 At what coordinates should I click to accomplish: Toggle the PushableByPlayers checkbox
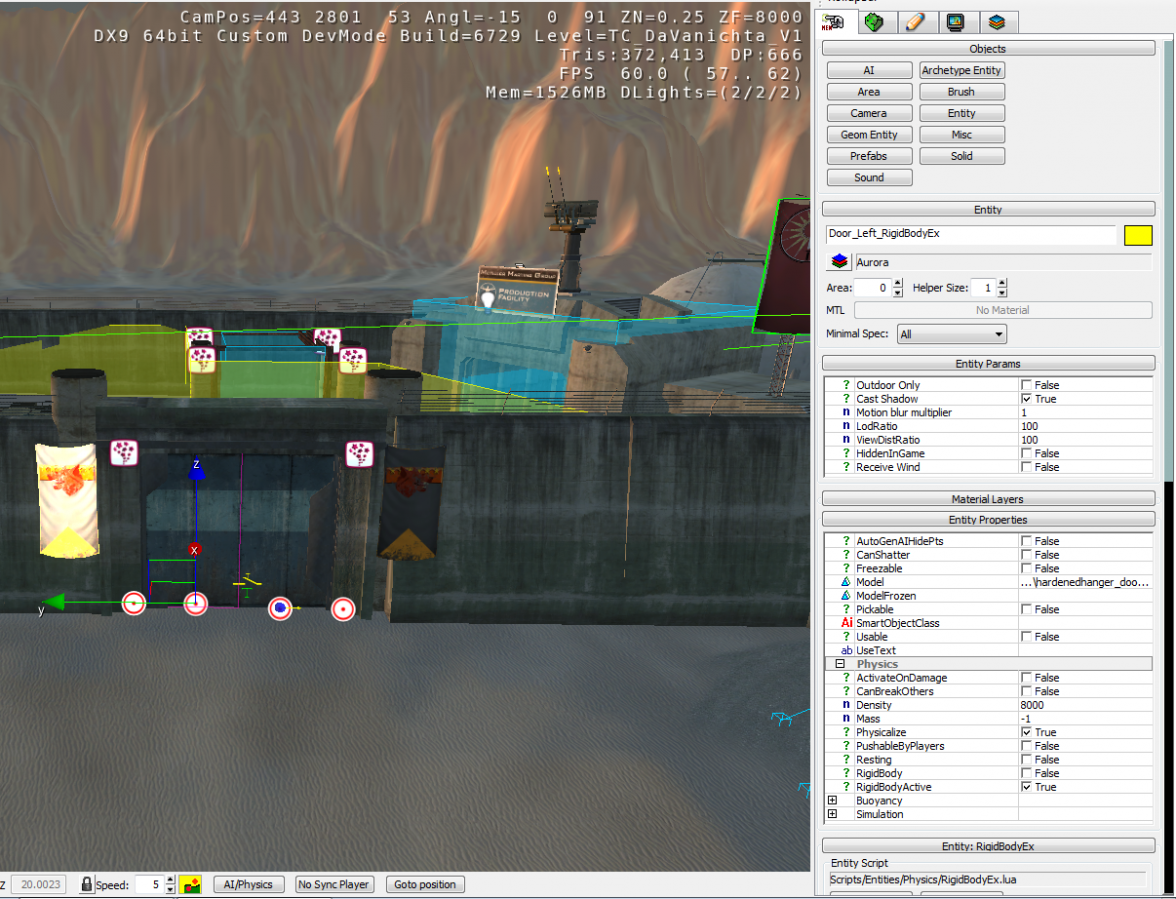coord(1026,746)
